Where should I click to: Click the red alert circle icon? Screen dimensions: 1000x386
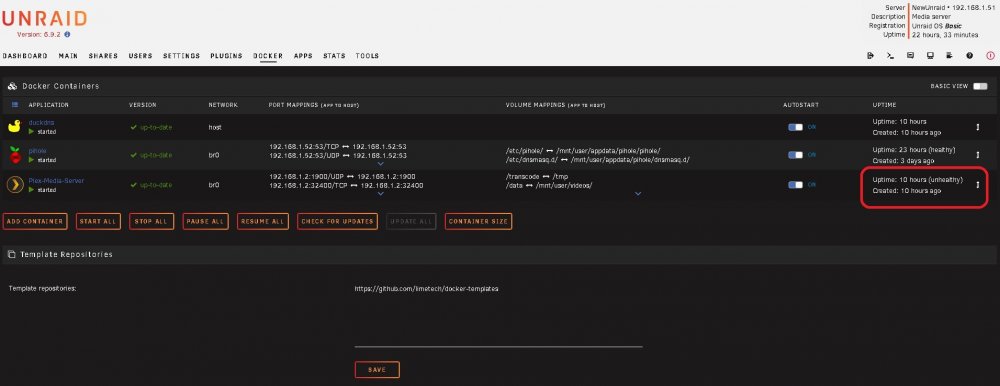[990, 56]
